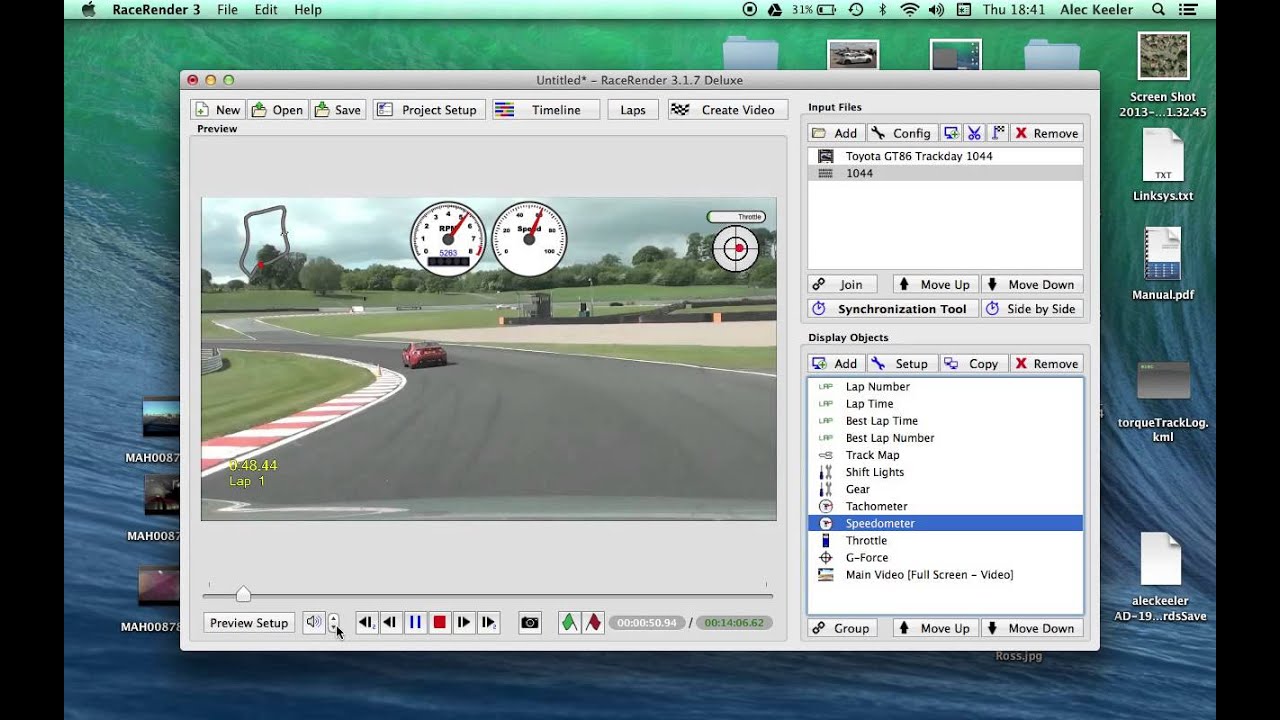Open Preview Setup
This screenshot has height=720, width=1280.
tap(249, 623)
